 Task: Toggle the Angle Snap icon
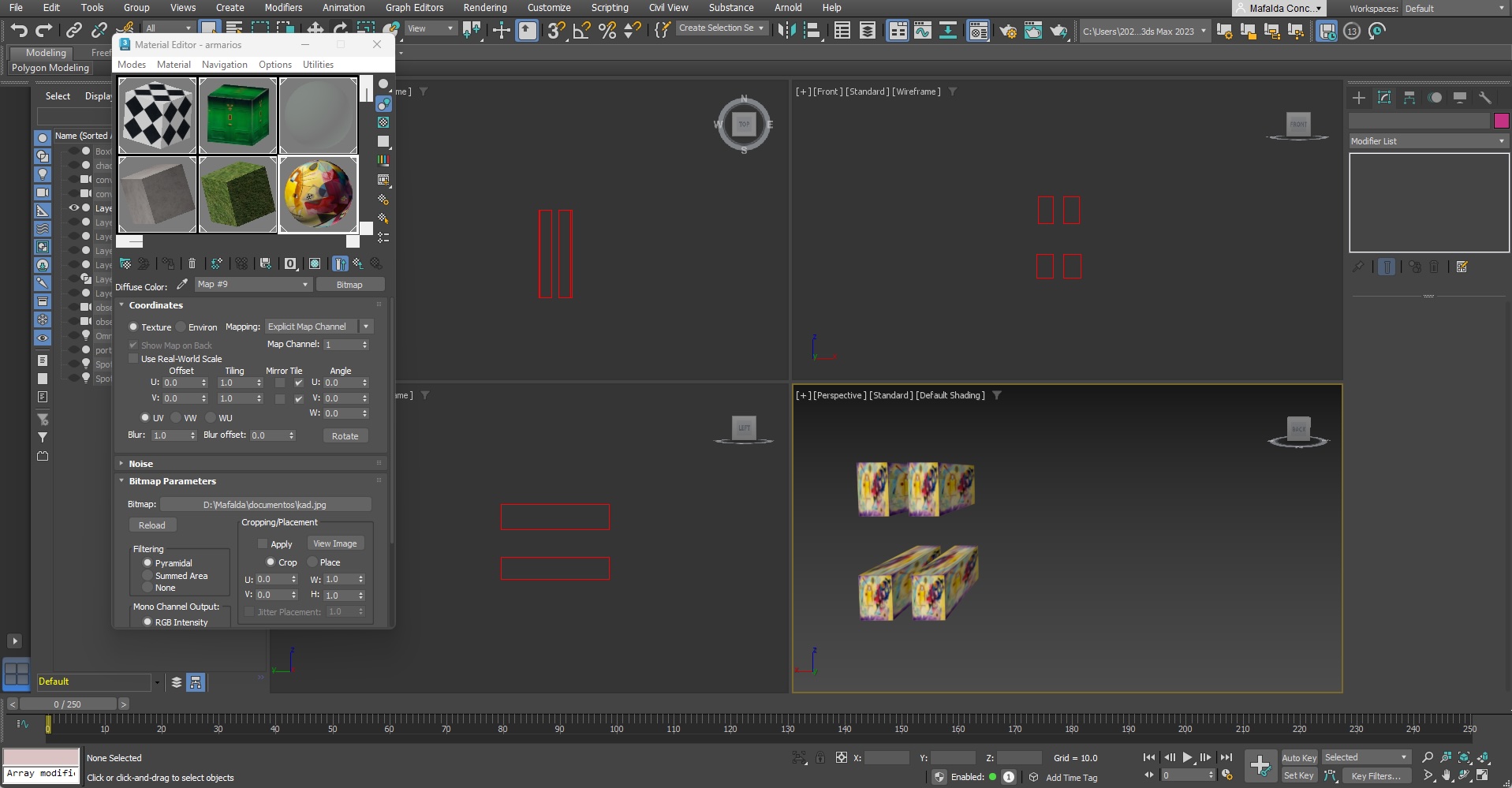click(x=581, y=31)
